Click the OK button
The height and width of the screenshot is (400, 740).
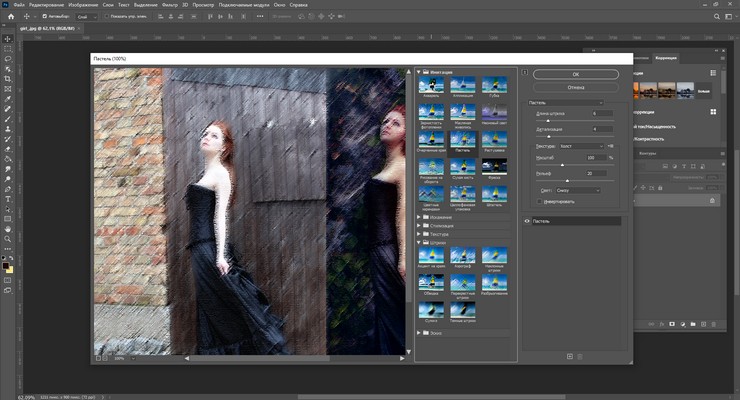point(575,74)
